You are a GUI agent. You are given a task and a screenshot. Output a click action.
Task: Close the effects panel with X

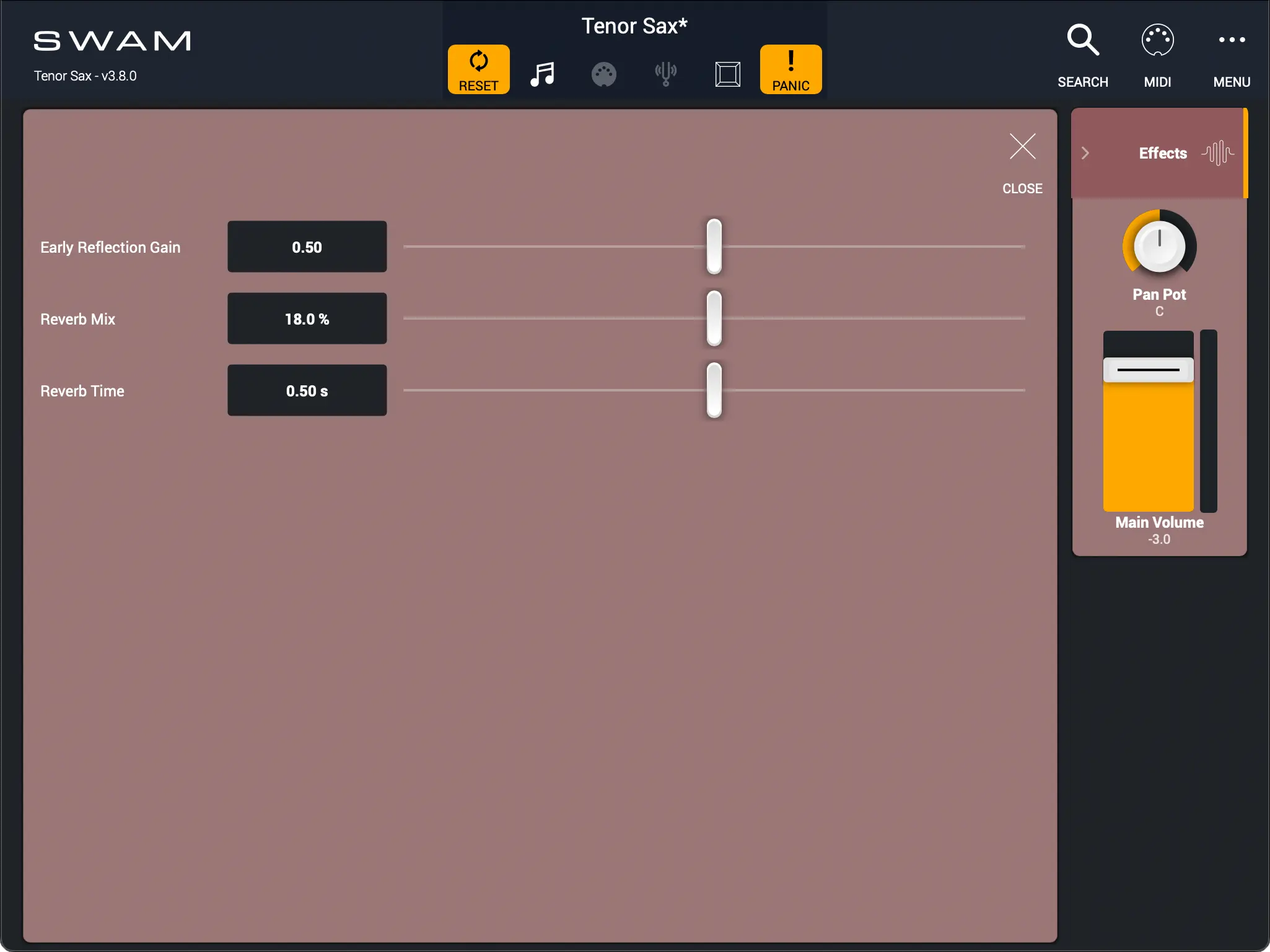pos(1022,147)
